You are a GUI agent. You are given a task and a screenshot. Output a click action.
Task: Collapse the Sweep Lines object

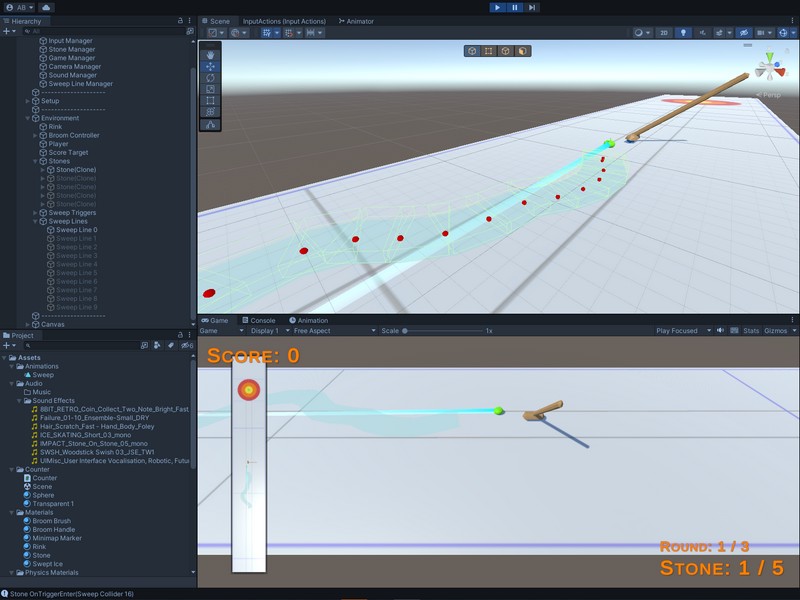[35, 221]
